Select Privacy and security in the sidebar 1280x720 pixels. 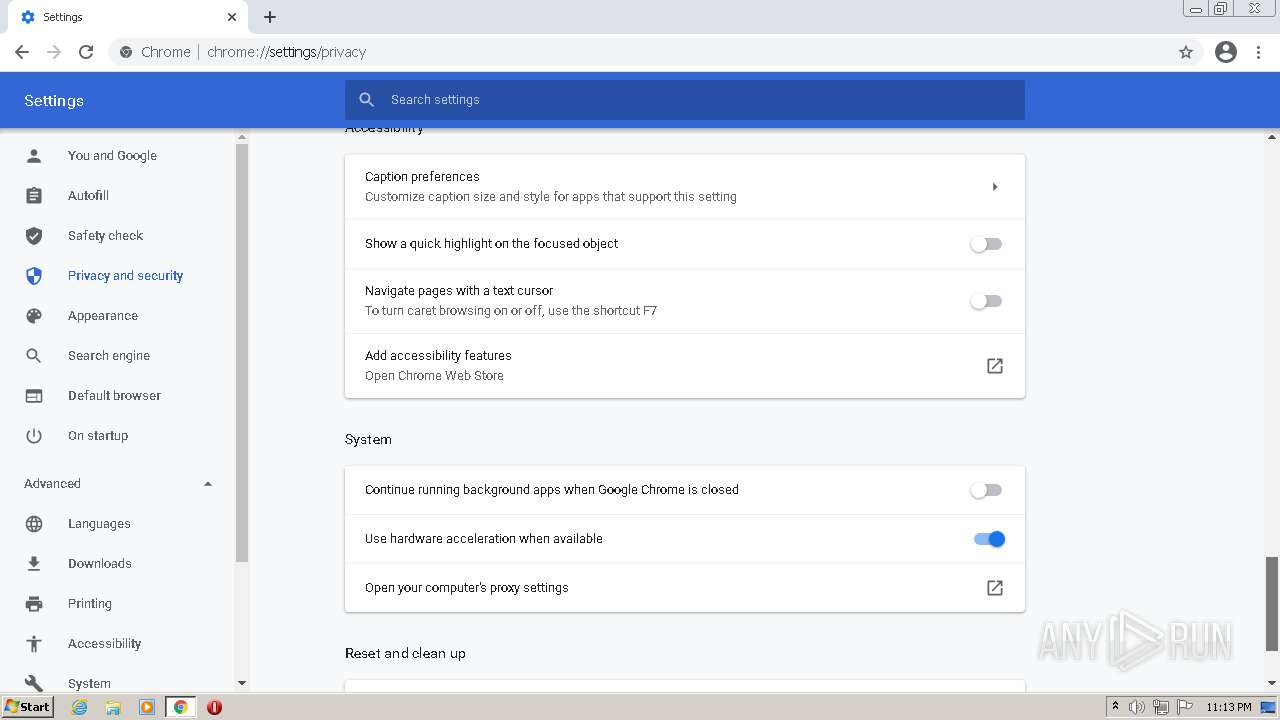(x=125, y=276)
